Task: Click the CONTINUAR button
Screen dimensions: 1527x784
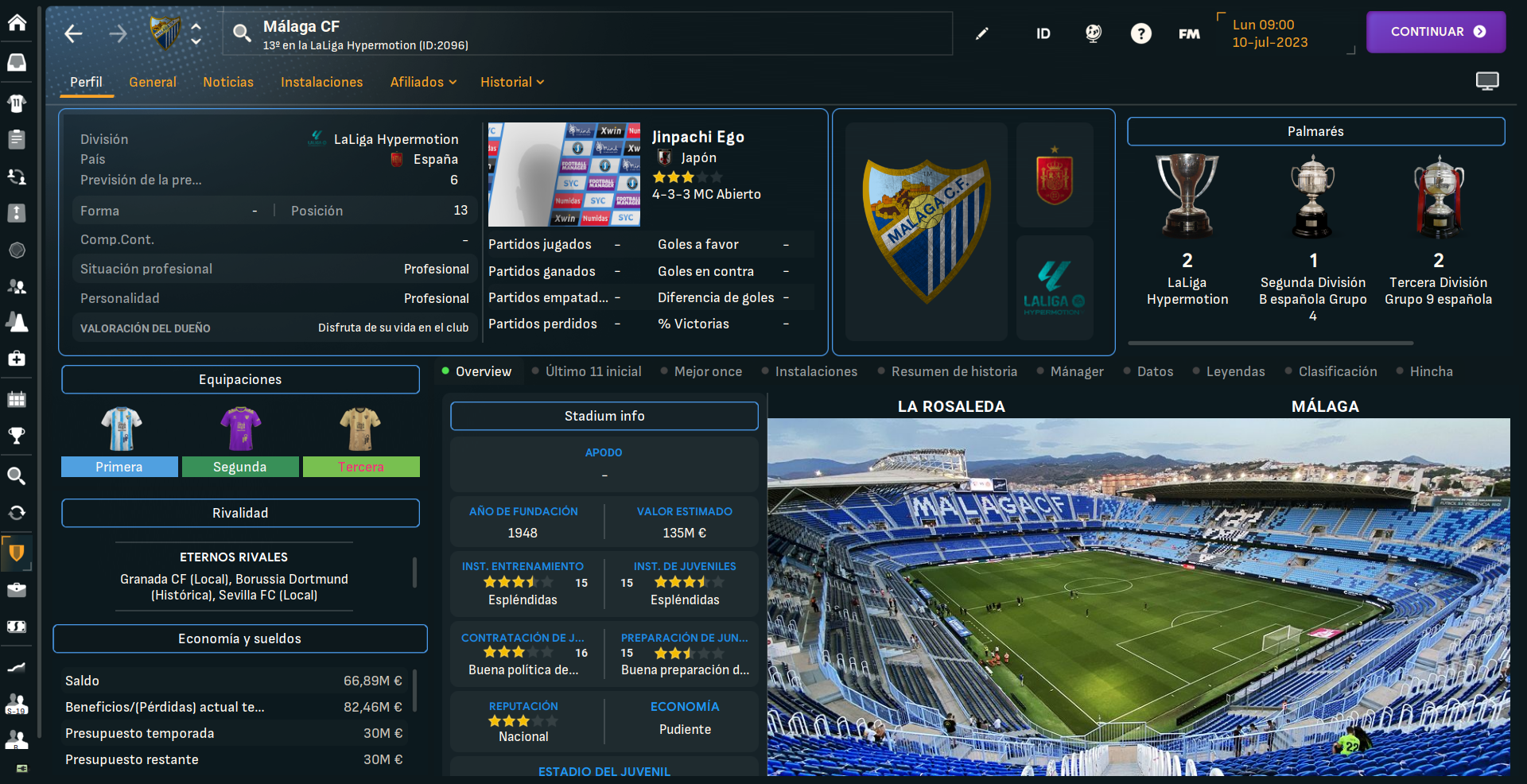Action: coord(1436,32)
